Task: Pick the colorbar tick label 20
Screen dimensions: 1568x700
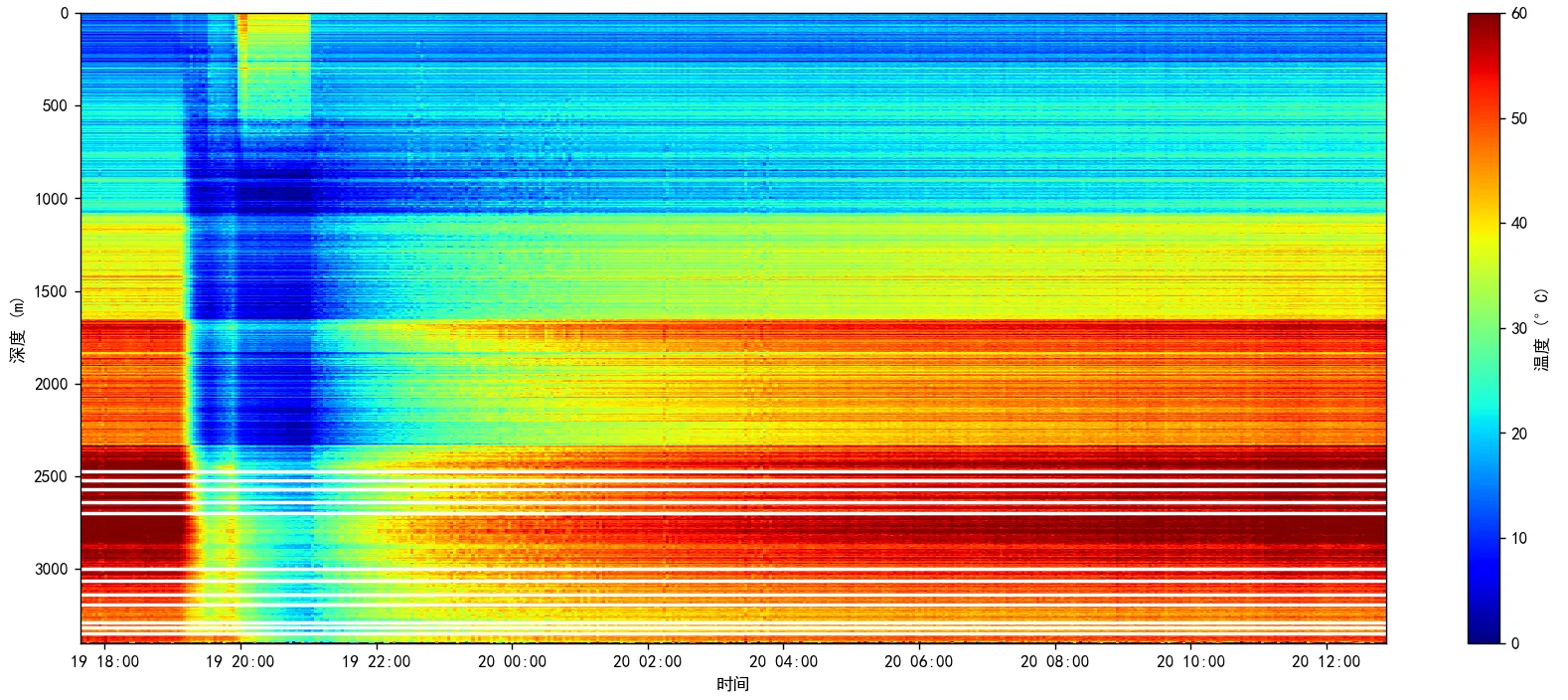Action: point(1519,434)
